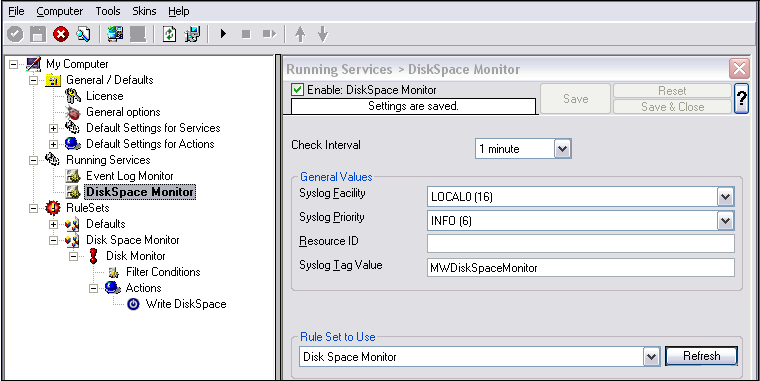Expand Default Settings for Actions node
Screen dimensions: 760x381
pos(53,144)
